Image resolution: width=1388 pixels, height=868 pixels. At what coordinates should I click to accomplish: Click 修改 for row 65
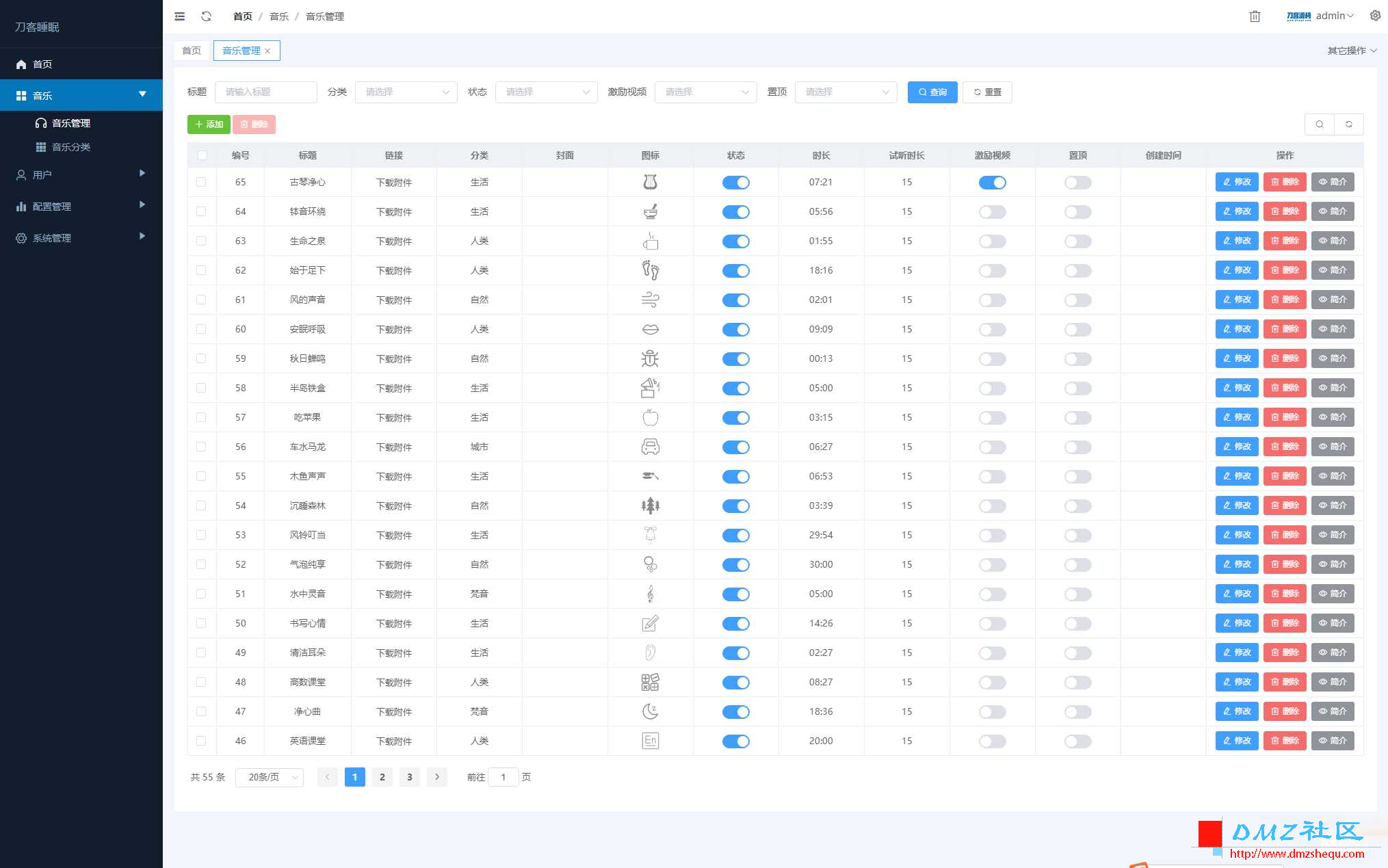point(1237,182)
